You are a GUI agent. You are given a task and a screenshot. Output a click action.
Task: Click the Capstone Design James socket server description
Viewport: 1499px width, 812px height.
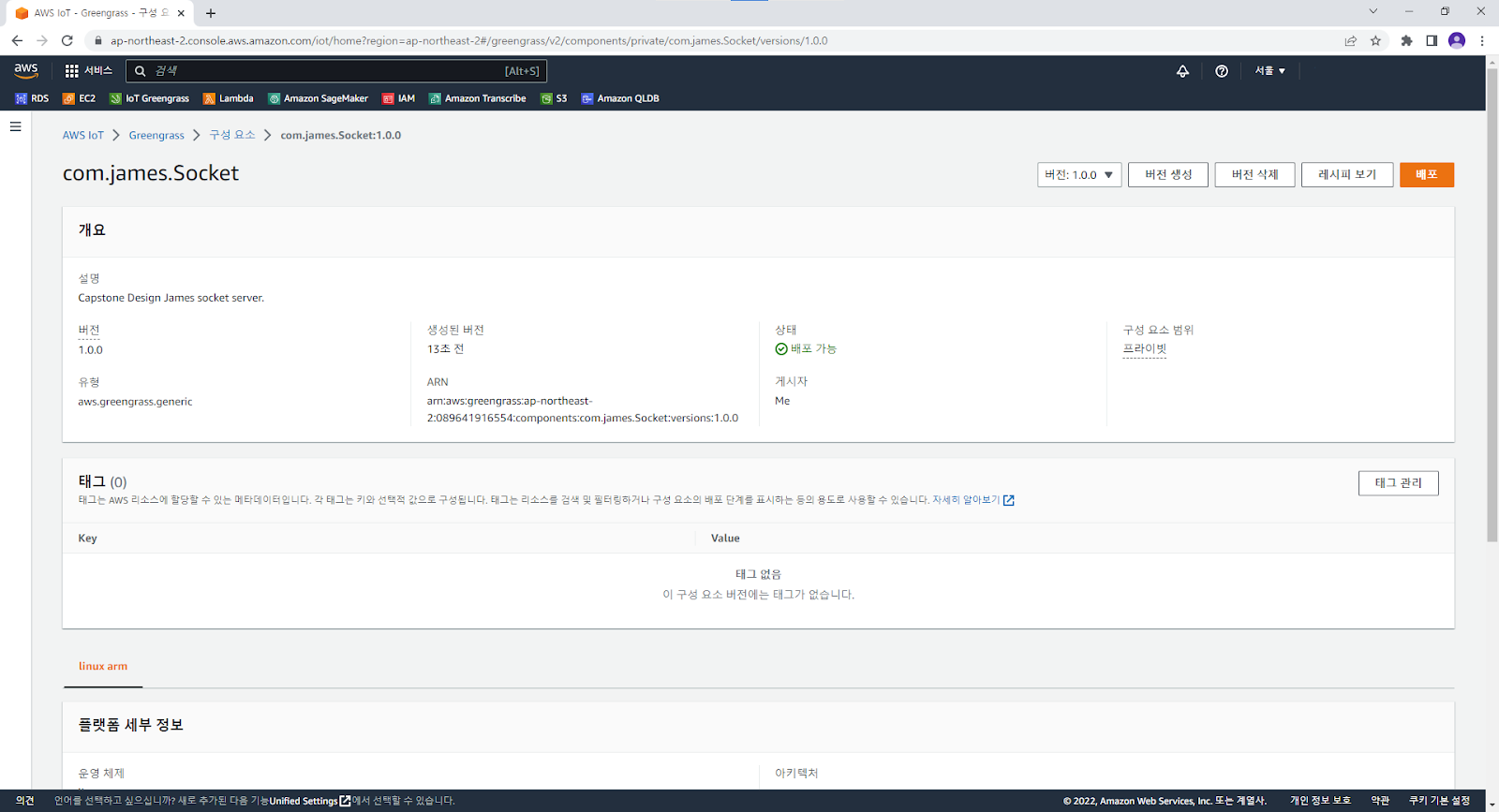click(171, 298)
